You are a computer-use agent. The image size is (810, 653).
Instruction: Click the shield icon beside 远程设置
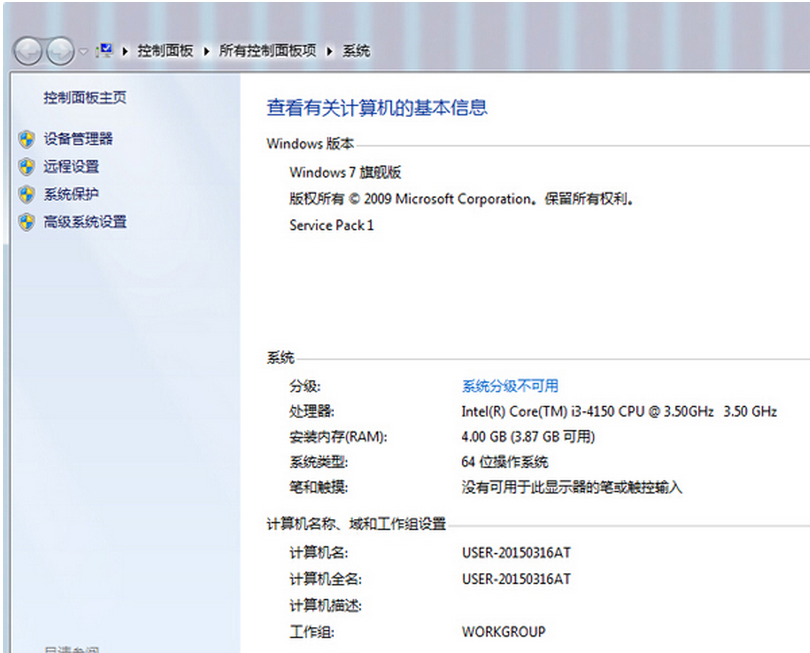[26, 166]
